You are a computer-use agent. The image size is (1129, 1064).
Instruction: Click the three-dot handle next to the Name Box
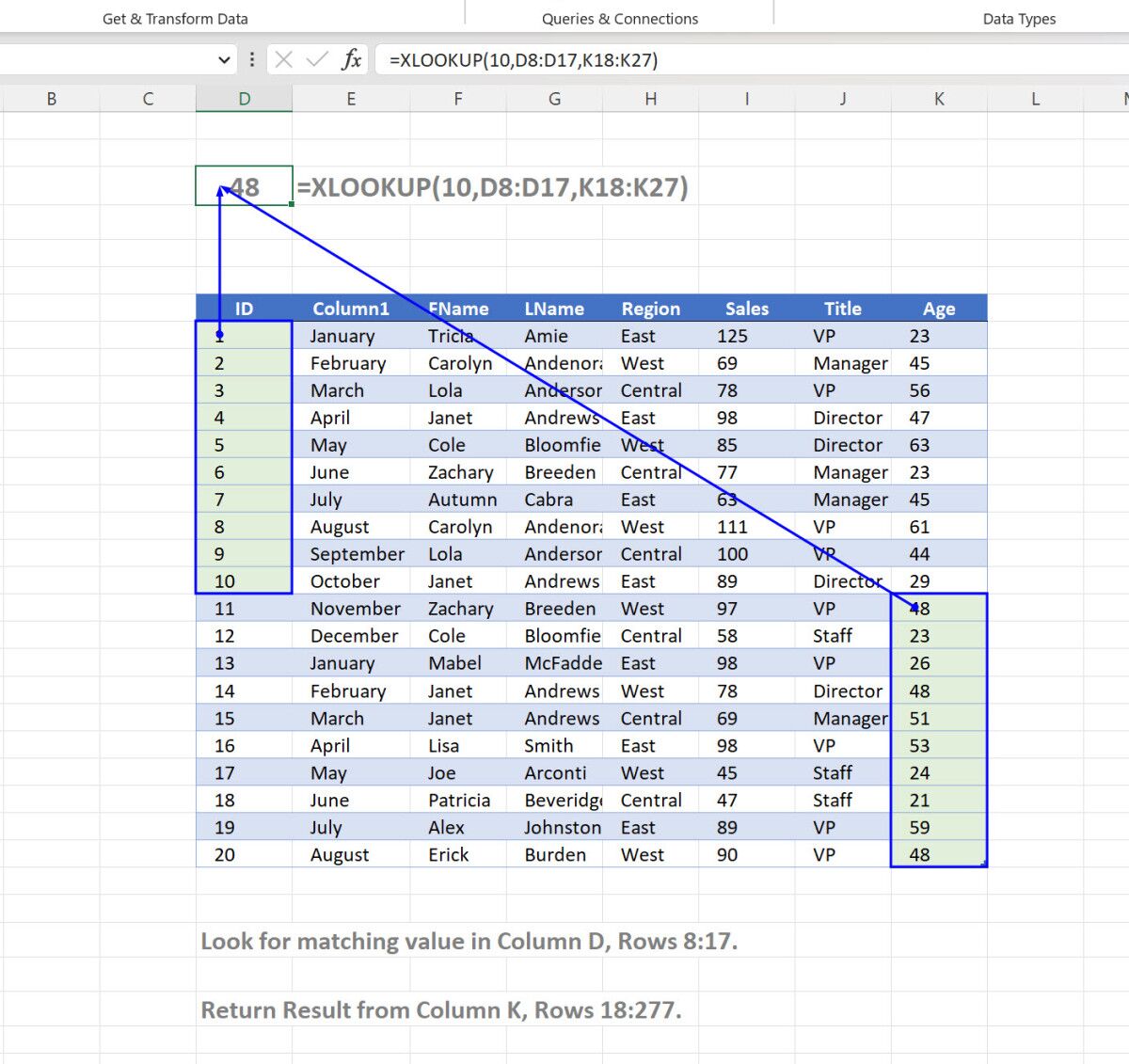coord(251,59)
